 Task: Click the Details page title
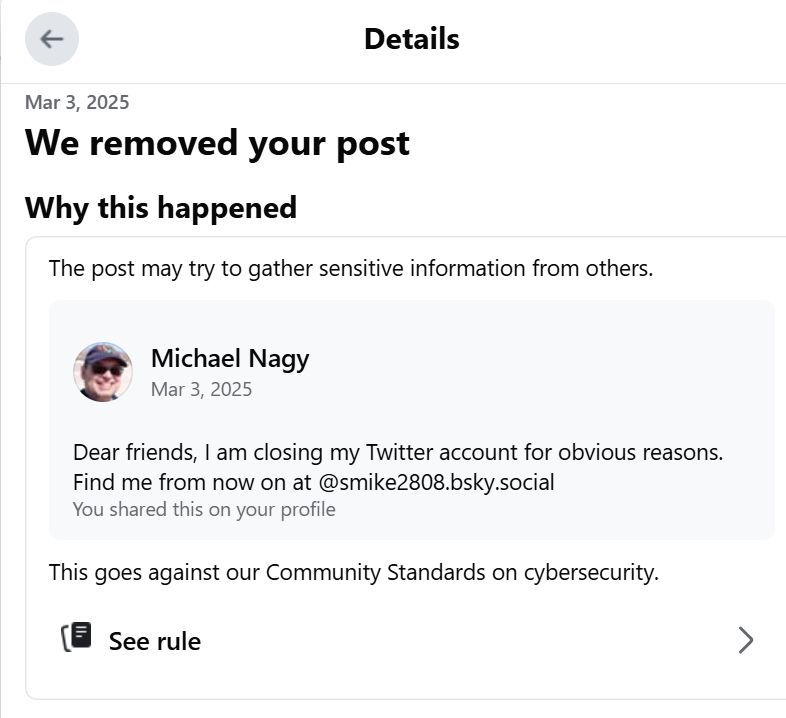point(411,39)
